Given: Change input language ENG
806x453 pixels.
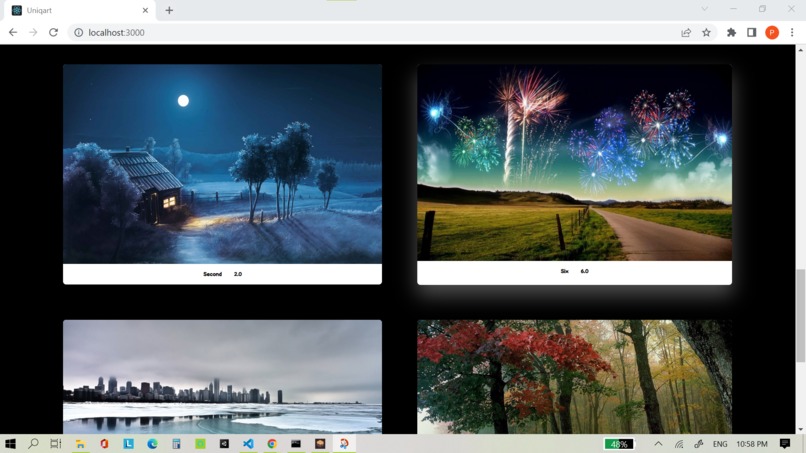Looking at the screenshot, I should 720,444.
